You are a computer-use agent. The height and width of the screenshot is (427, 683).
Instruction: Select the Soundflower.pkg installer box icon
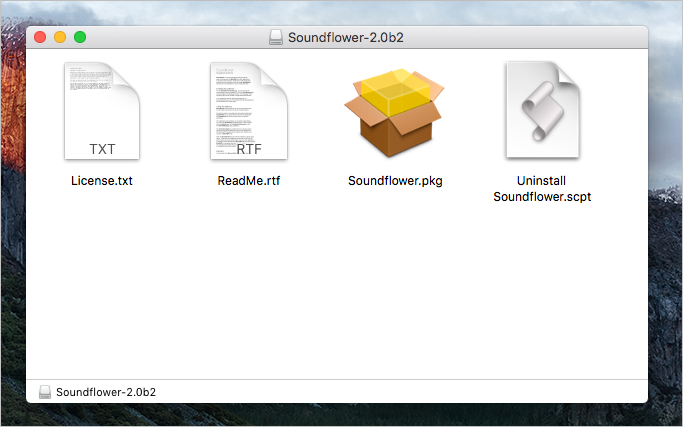[x=394, y=112]
